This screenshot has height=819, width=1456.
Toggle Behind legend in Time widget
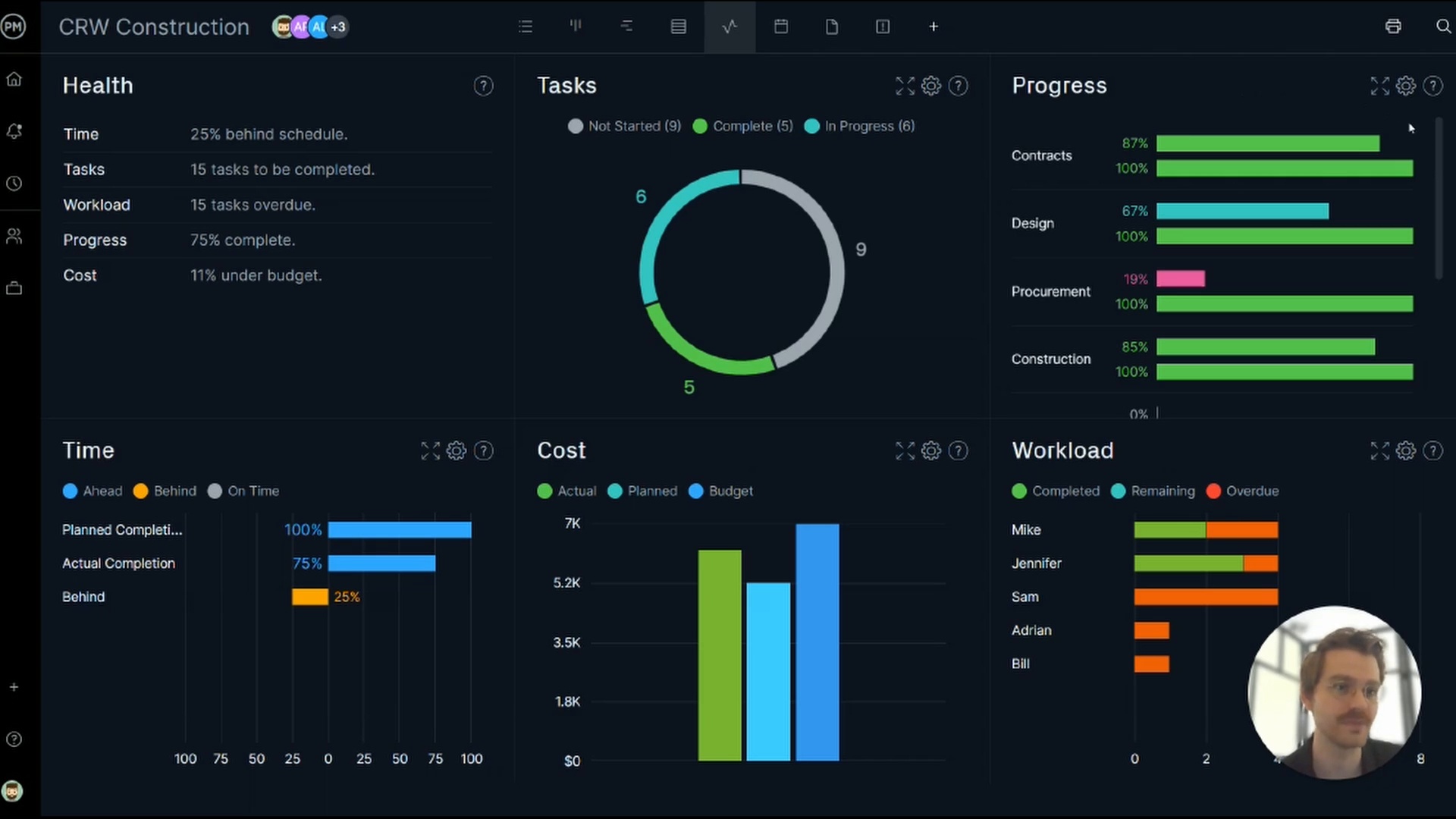click(x=165, y=491)
